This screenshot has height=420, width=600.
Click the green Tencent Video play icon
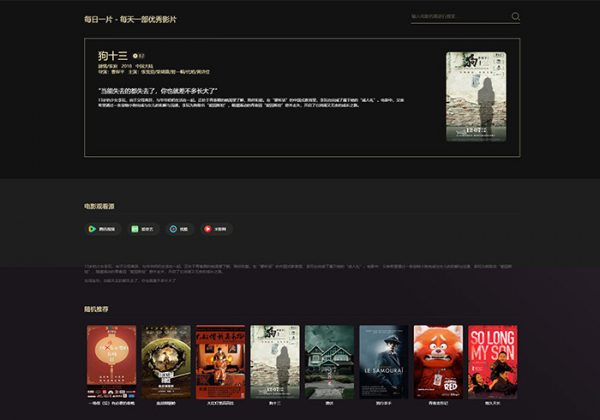tap(92, 229)
